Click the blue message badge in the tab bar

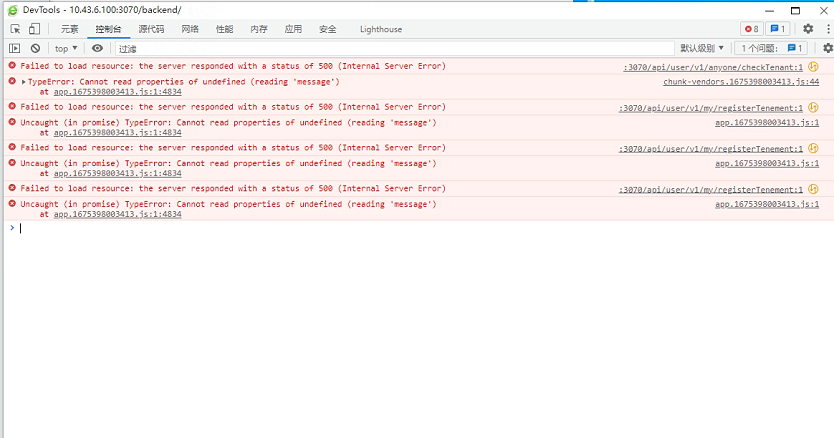tap(778, 29)
